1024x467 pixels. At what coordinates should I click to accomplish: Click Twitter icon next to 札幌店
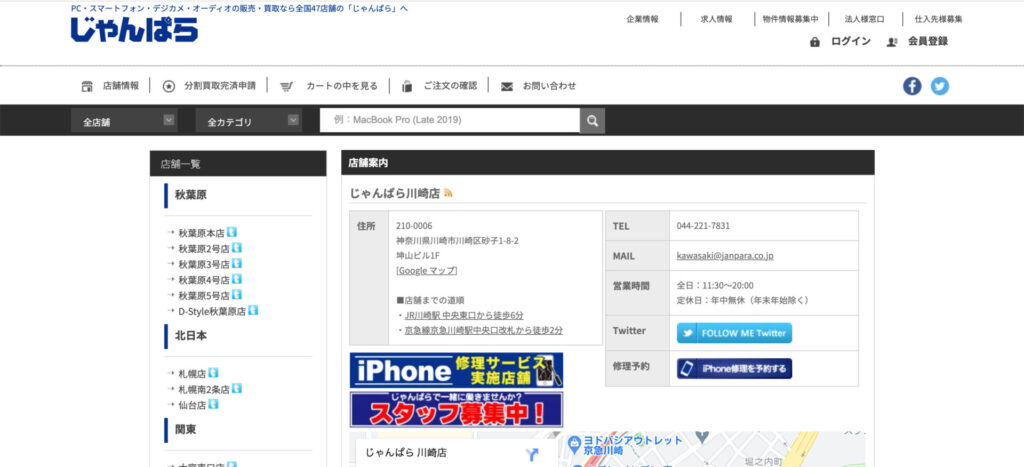click(213, 373)
